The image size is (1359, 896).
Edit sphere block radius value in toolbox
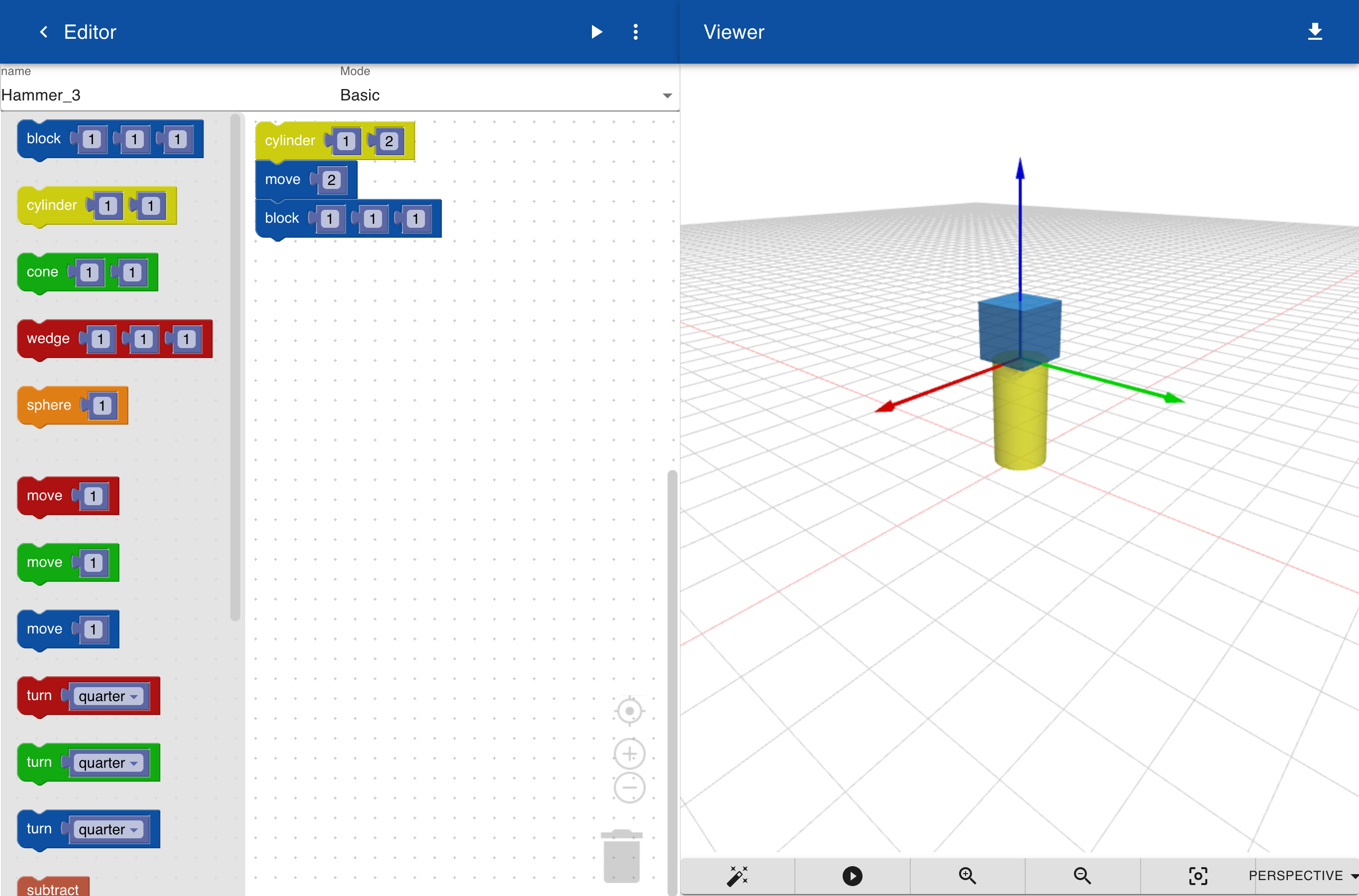coord(102,406)
